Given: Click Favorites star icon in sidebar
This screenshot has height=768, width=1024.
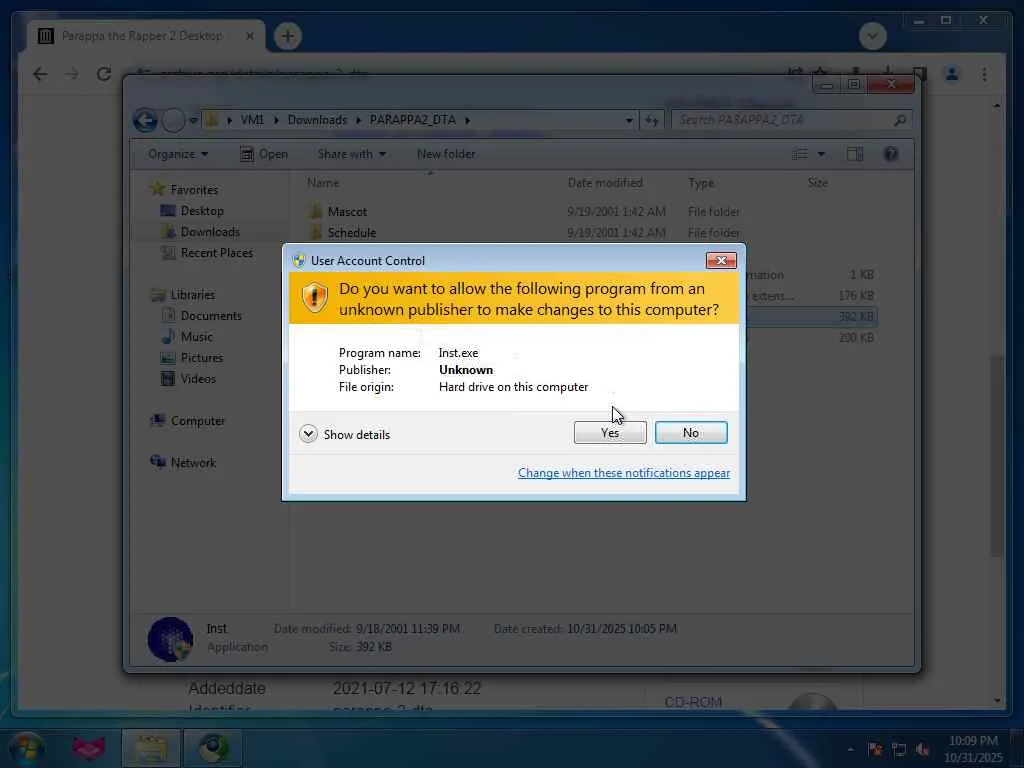Looking at the screenshot, I should click(157, 189).
